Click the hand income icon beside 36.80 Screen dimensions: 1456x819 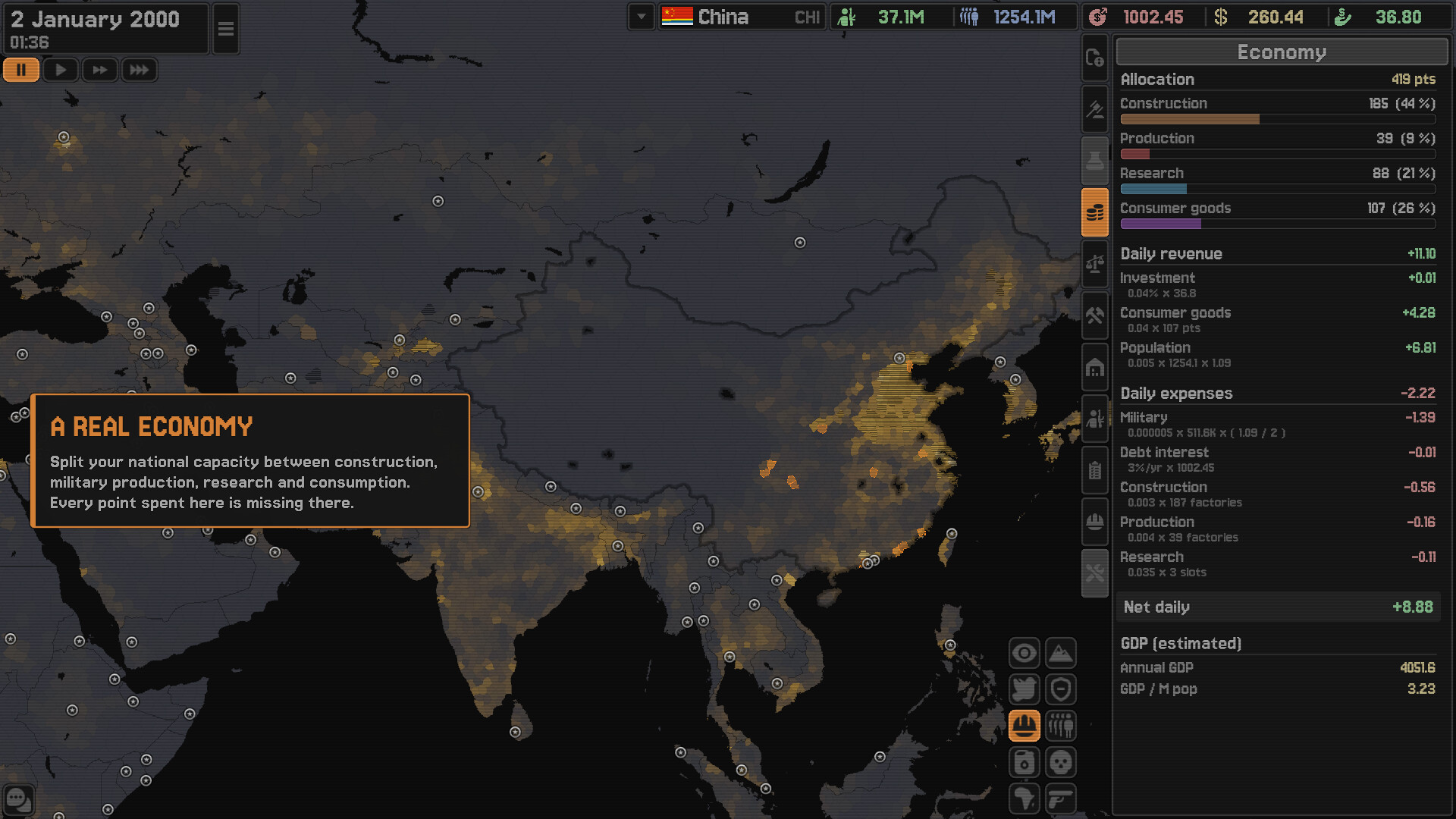[1343, 17]
